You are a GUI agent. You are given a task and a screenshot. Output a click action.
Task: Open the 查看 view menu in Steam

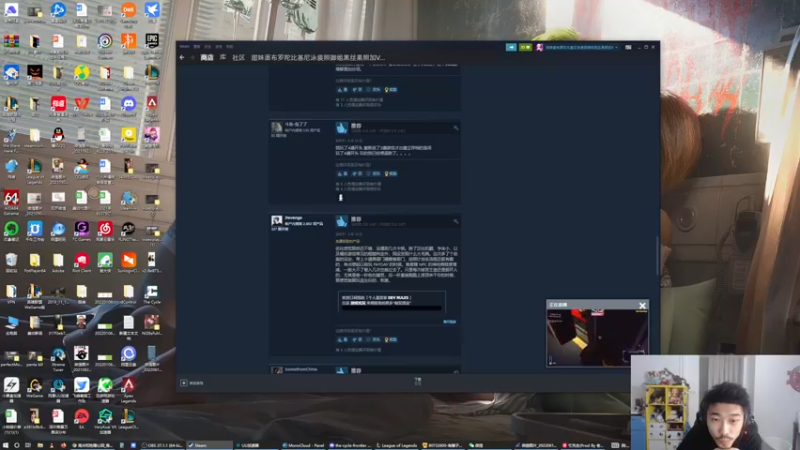coord(197,46)
